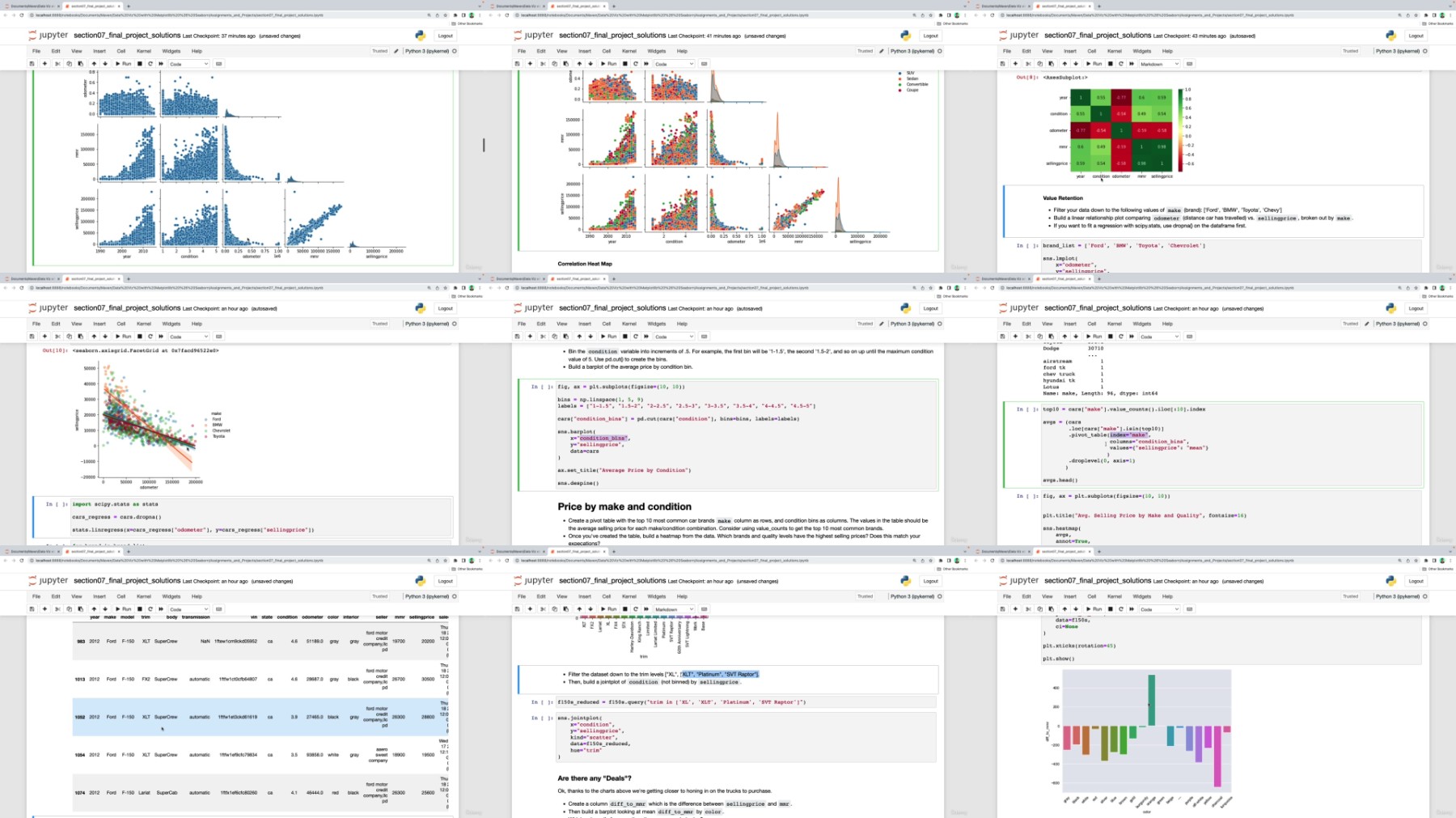Interrupt the kernel in colored pairplot window
The height and width of the screenshot is (818, 1456).
click(x=625, y=64)
